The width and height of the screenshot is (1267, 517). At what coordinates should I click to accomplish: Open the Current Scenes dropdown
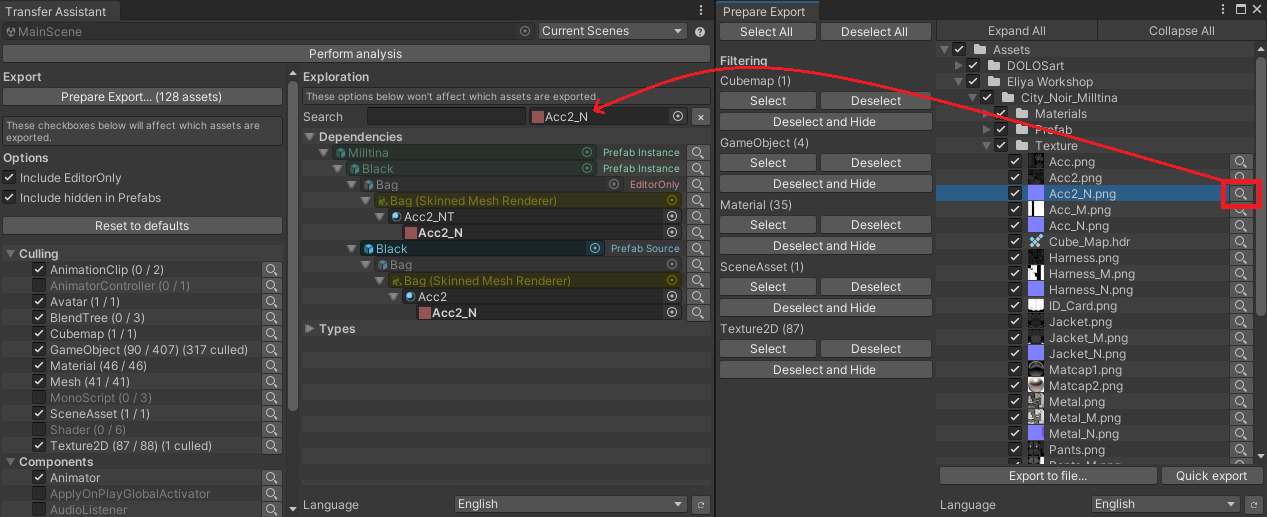[612, 31]
